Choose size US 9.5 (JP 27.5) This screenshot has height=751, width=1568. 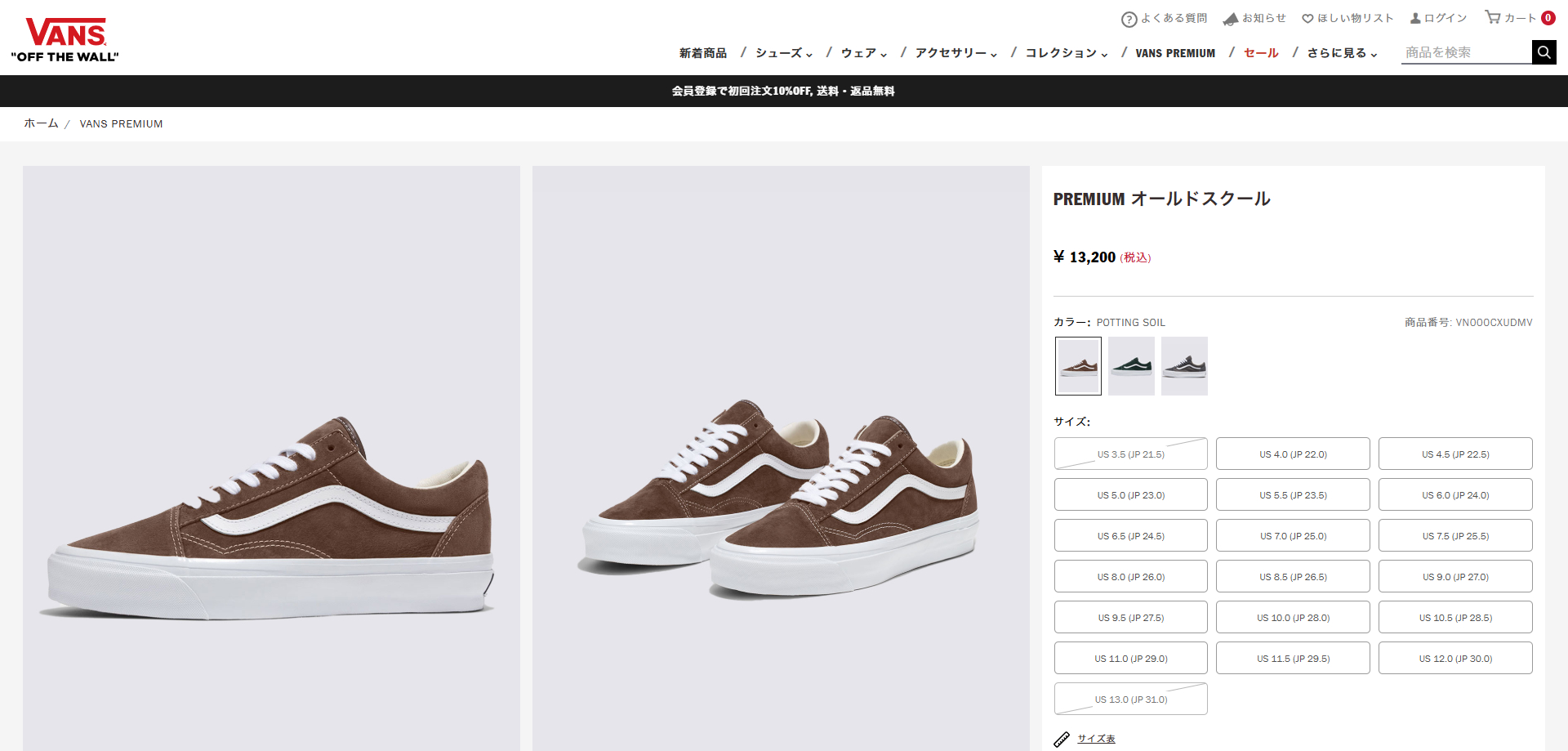(1131, 617)
